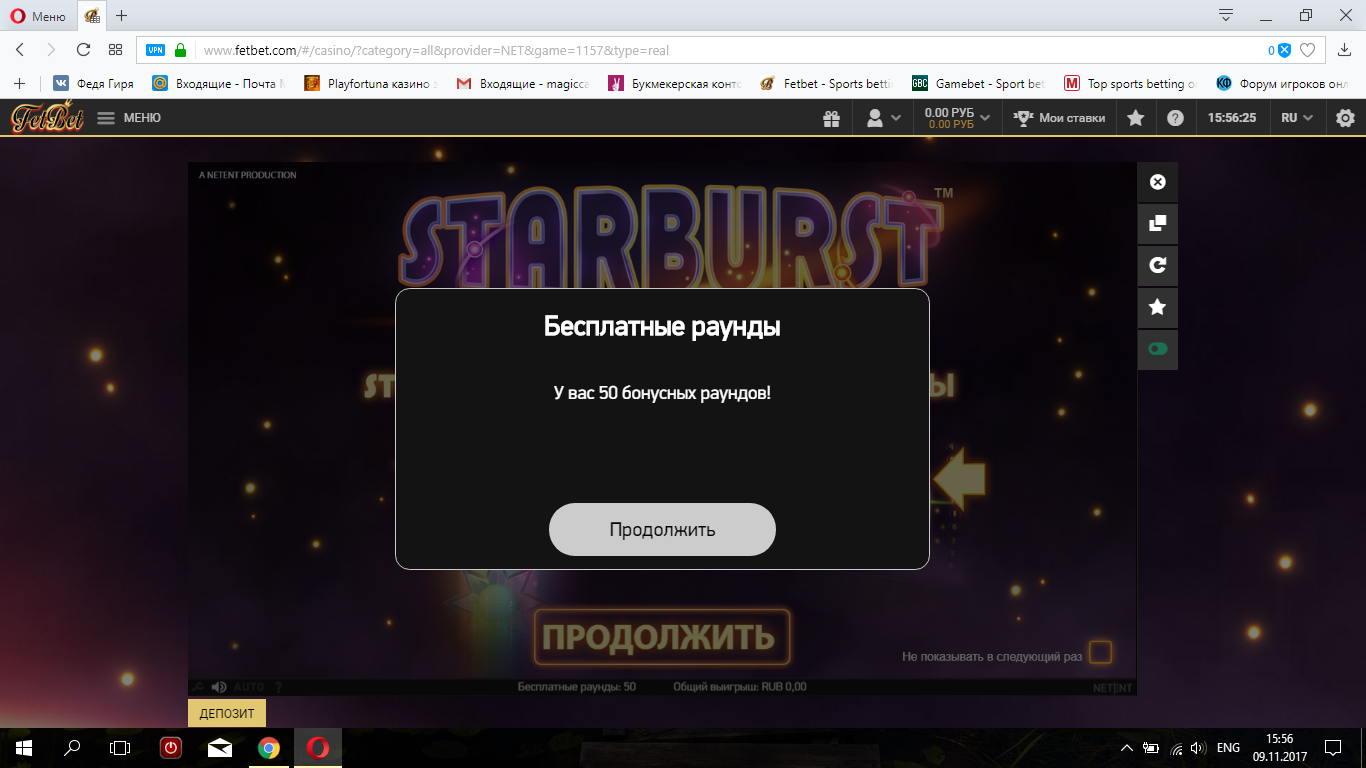Open the Gmail 'Входящие - magicca' bookmark
Viewport: 1366px width, 768px height.
pos(523,84)
